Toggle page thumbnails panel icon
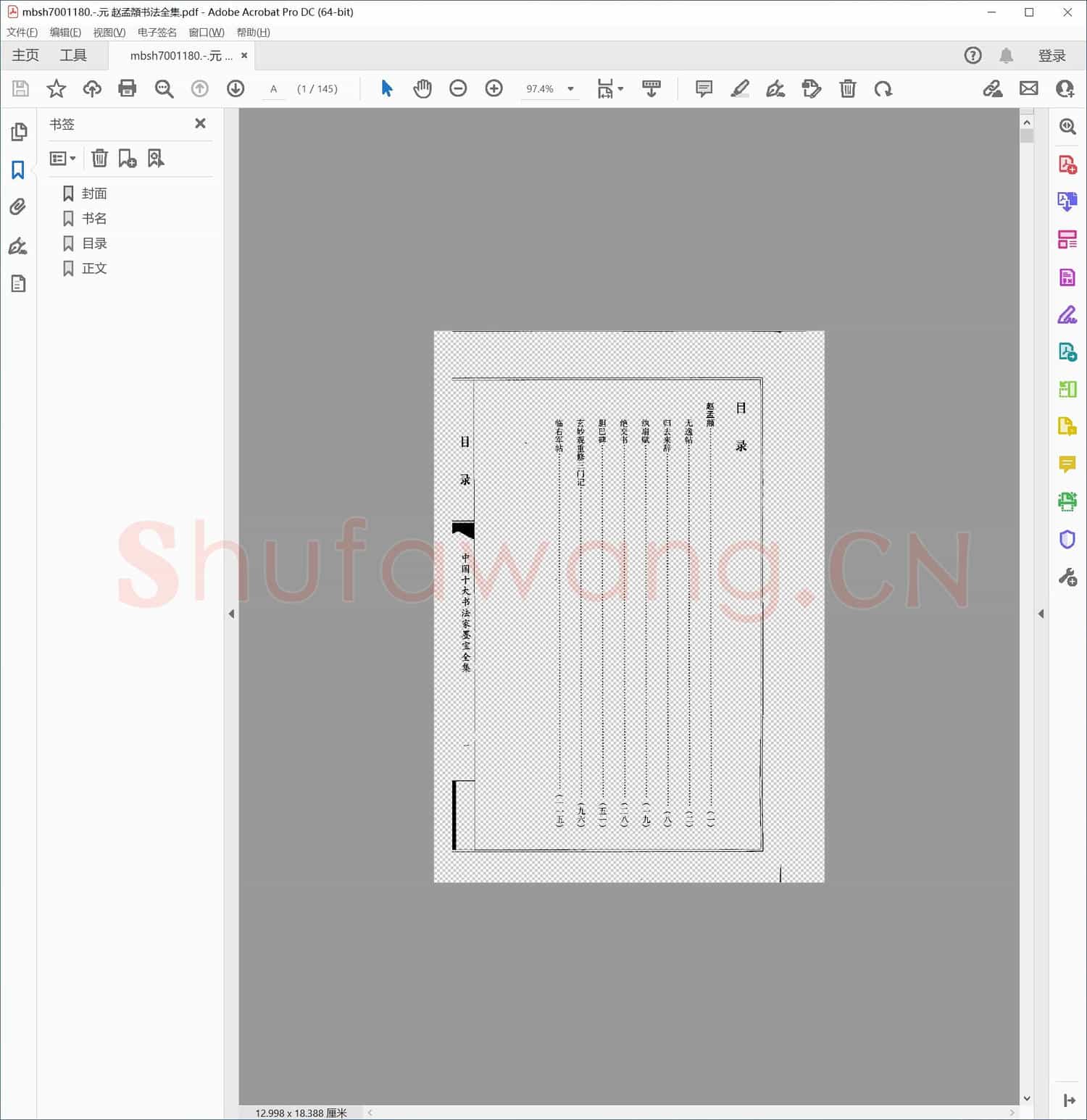 pyautogui.click(x=18, y=132)
